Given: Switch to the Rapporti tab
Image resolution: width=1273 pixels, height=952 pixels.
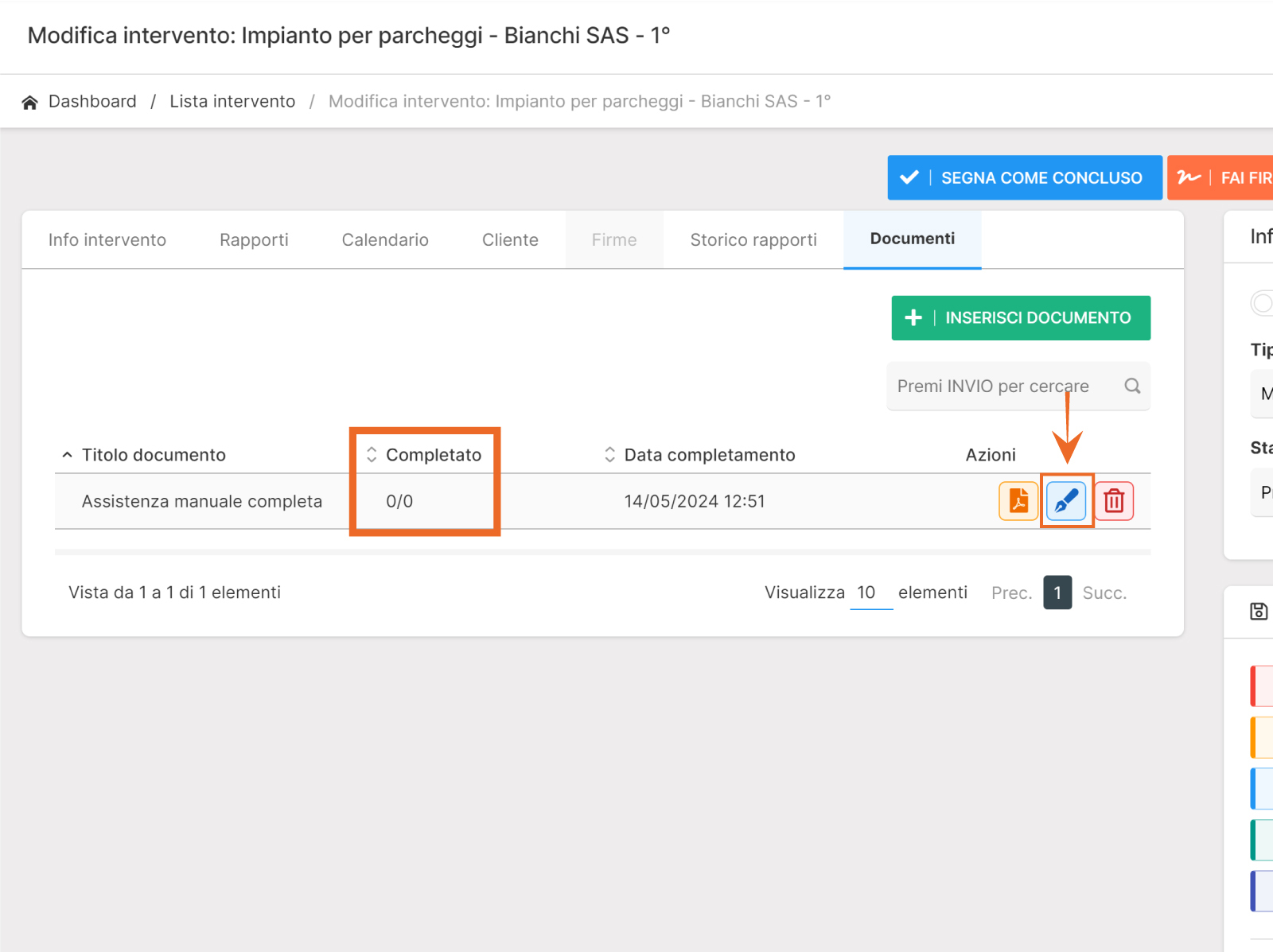Looking at the screenshot, I should (x=254, y=240).
